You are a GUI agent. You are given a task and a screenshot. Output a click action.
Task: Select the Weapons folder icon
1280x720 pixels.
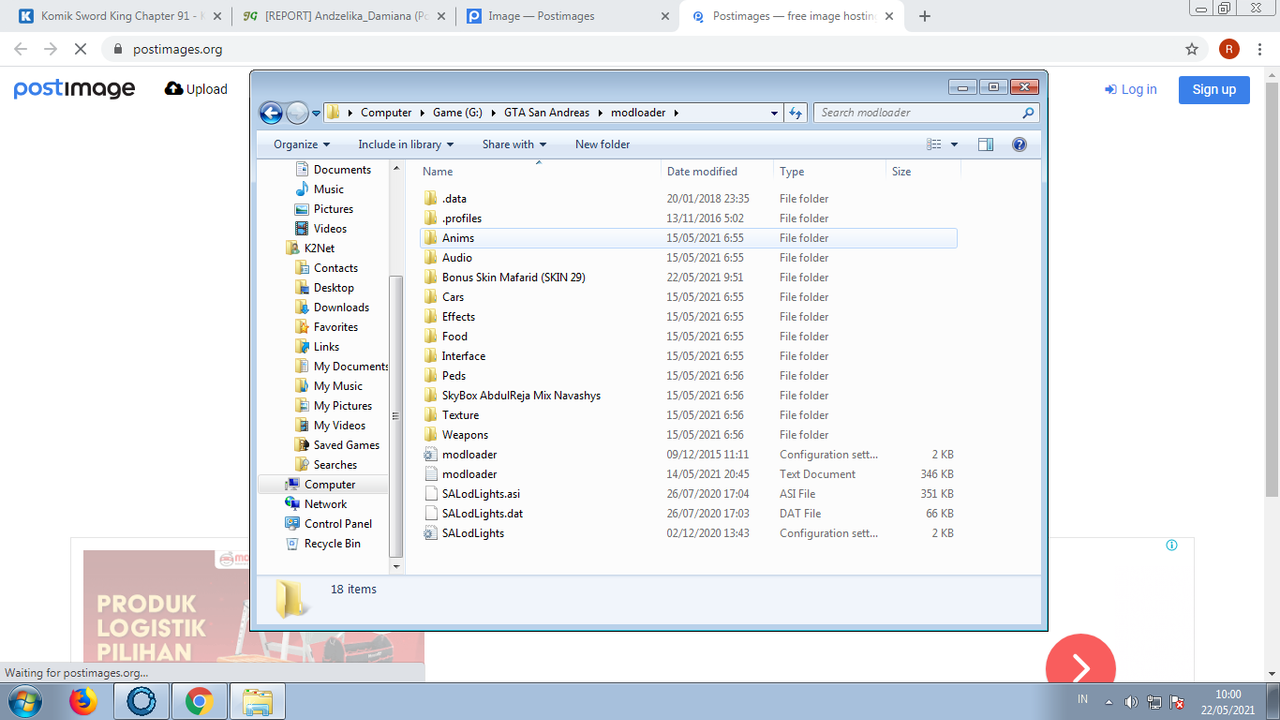431,434
